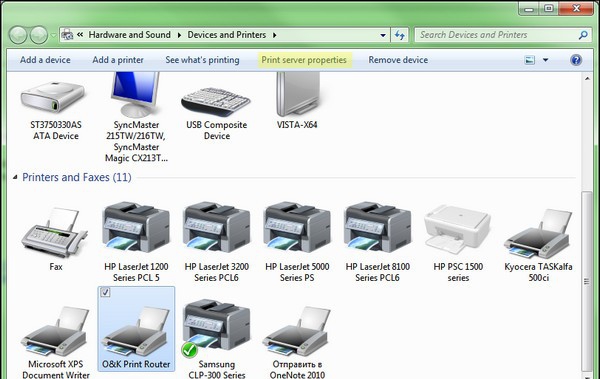Click Devices and Printers breadcrumb
600x379 pixels.
click(x=227, y=35)
